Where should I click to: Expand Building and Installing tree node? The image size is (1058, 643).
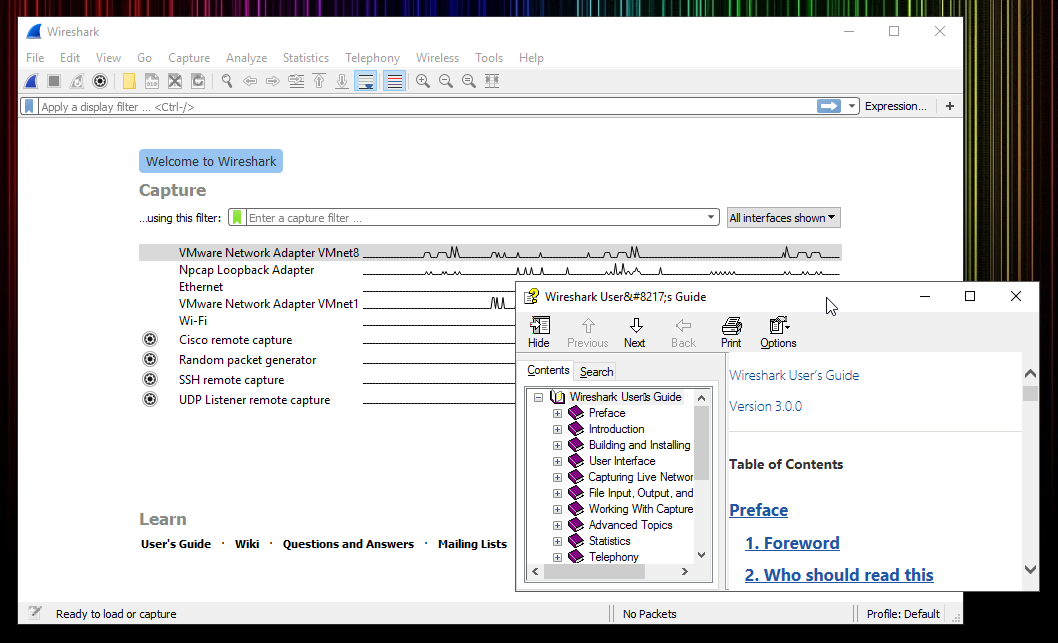tap(557, 445)
